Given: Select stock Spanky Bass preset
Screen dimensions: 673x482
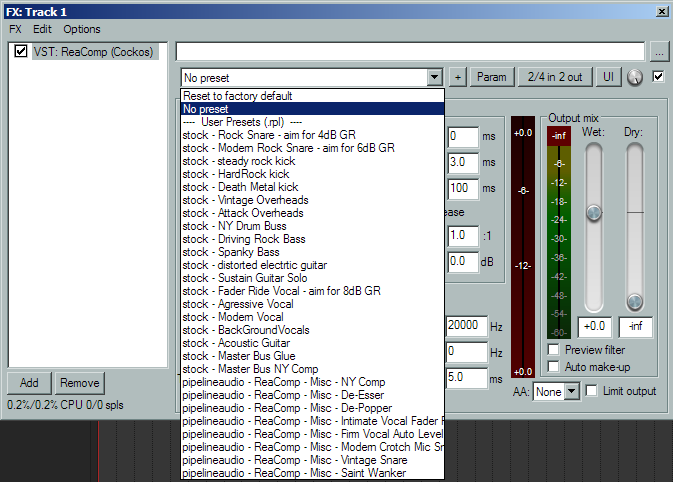Looking at the screenshot, I should point(312,252).
